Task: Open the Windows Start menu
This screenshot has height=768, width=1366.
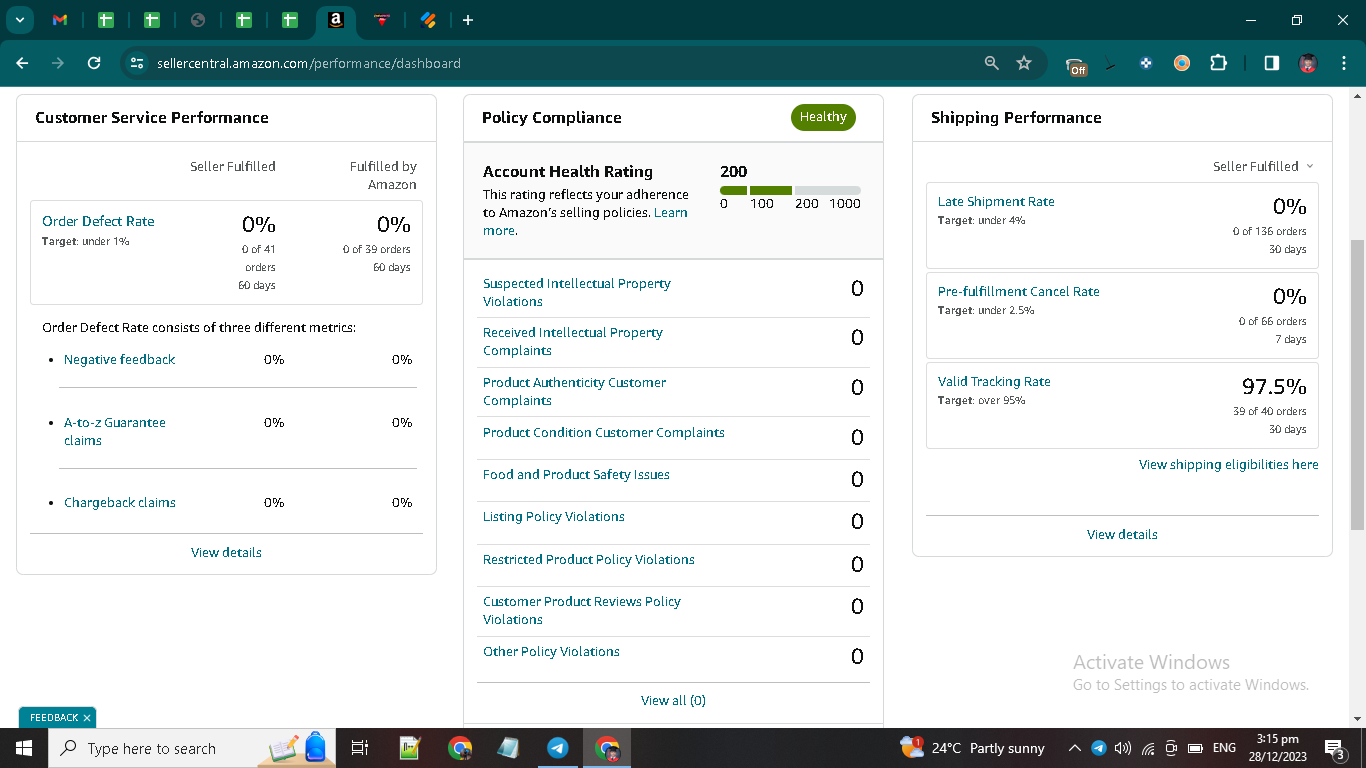Action: [x=24, y=748]
